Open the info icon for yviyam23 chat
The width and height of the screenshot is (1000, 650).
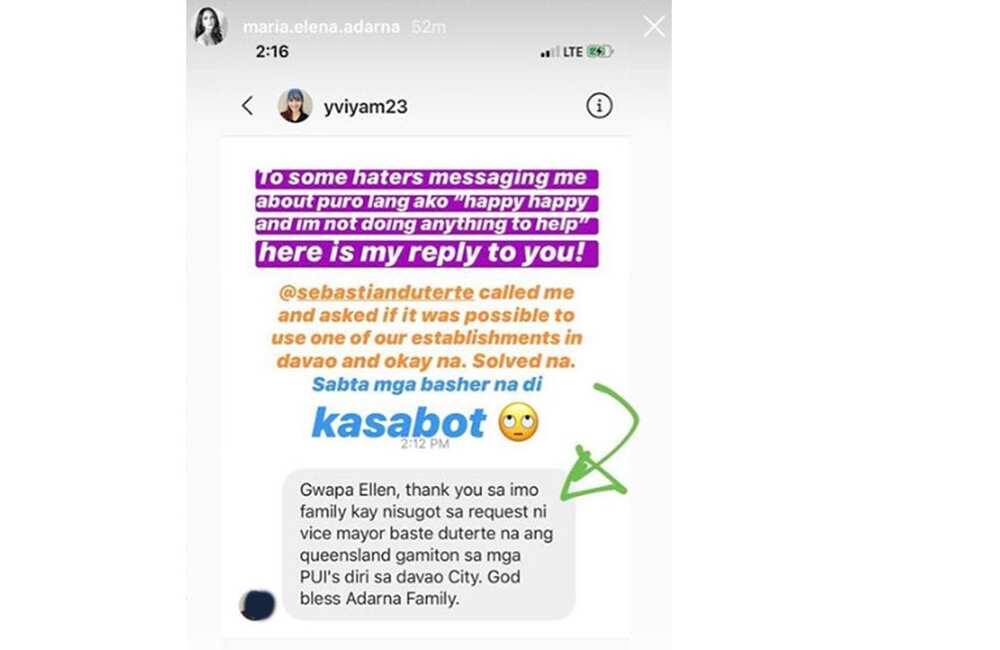[599, 105]
